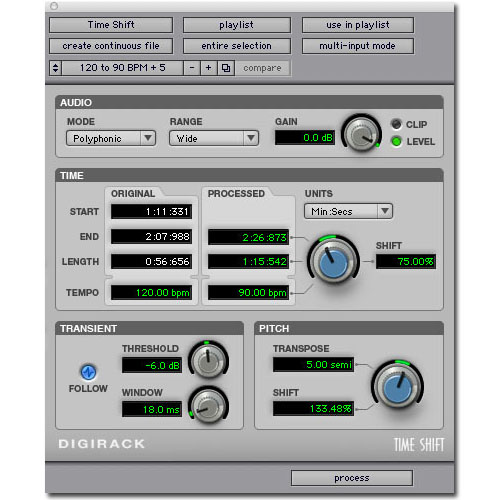Click the Threshold -6.0 dB field
The height and width of the screenshot is (500, 500).
pyautogui.click(x=152, y=365)
